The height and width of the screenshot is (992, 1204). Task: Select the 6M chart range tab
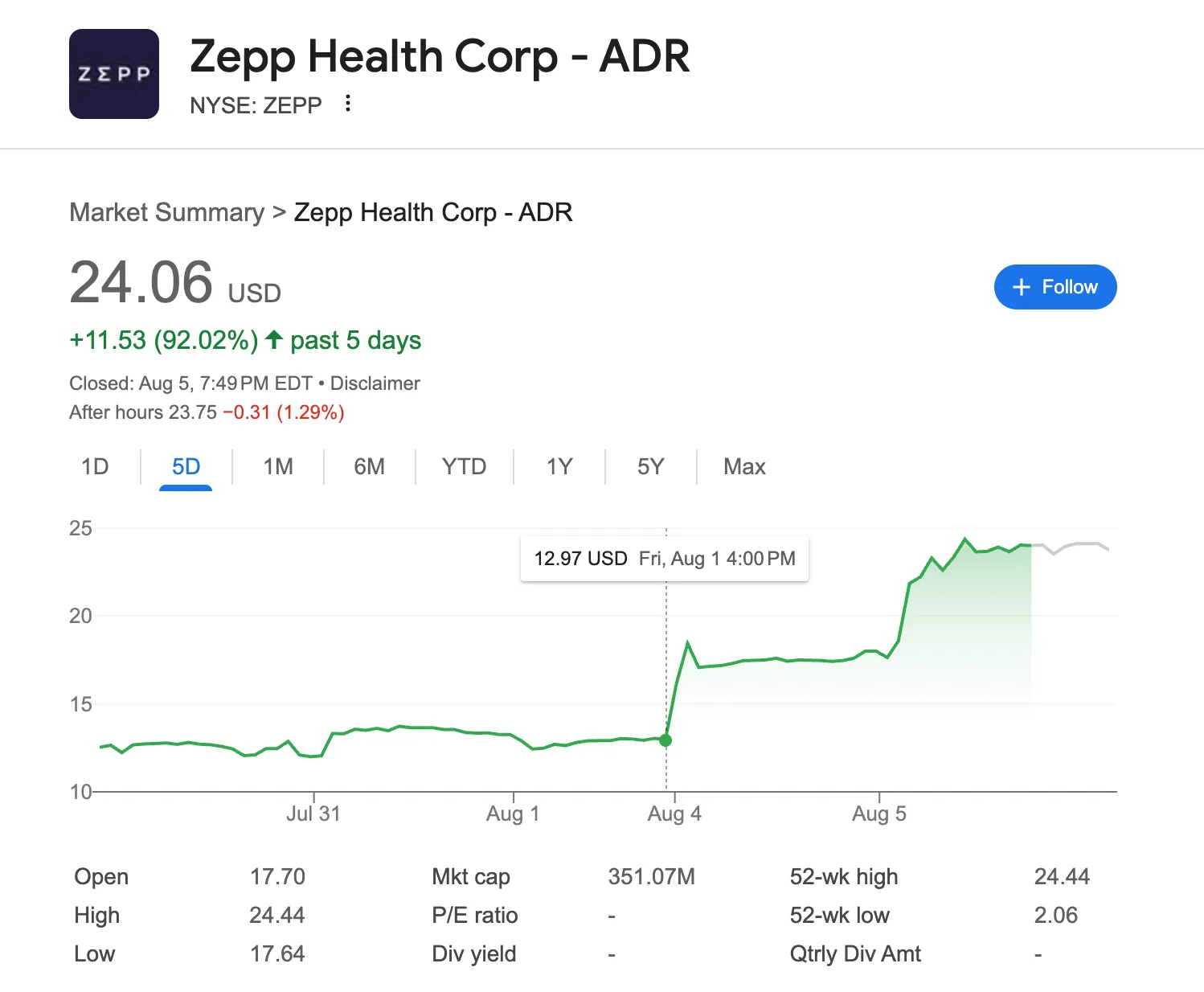(370, 466)
